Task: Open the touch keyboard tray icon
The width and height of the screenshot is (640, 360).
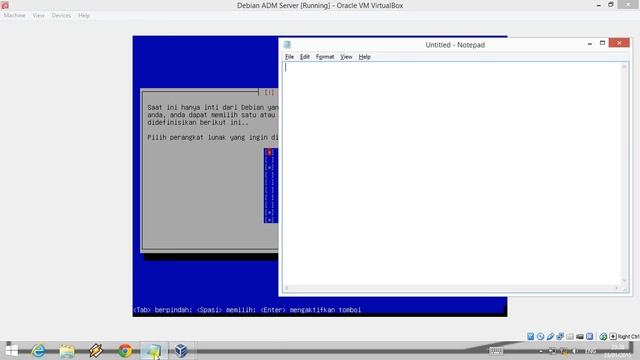Action: (496, 351)
